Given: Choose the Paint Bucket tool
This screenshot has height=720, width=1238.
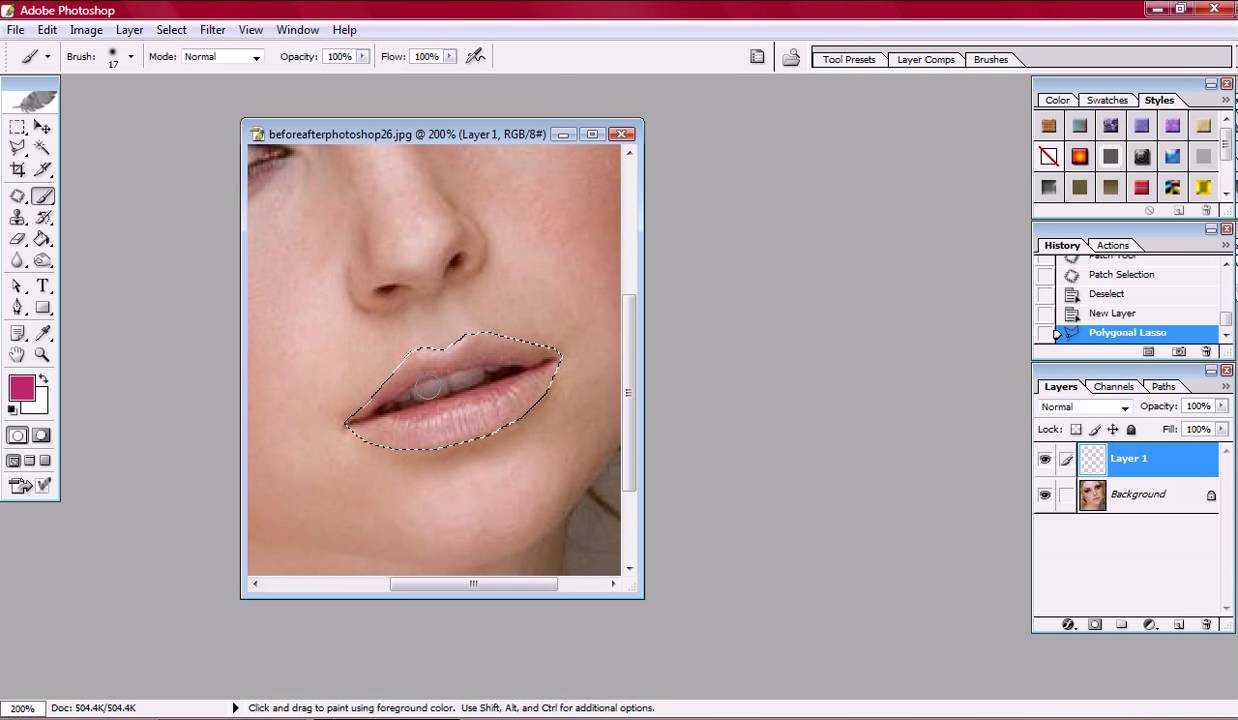Looking at the screenshot, I should click(x=42, y=239).
